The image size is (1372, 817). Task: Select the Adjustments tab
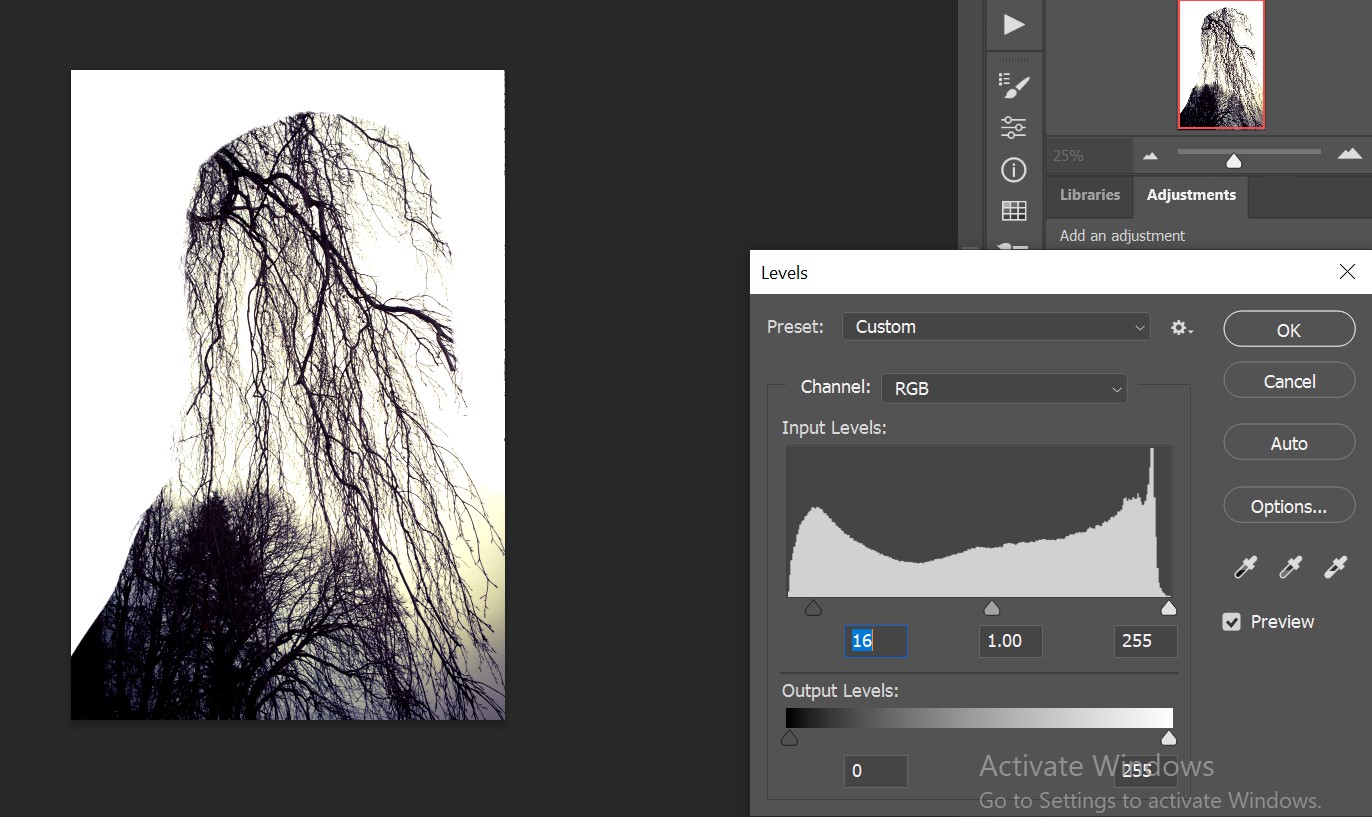(x=1191, y=195)
